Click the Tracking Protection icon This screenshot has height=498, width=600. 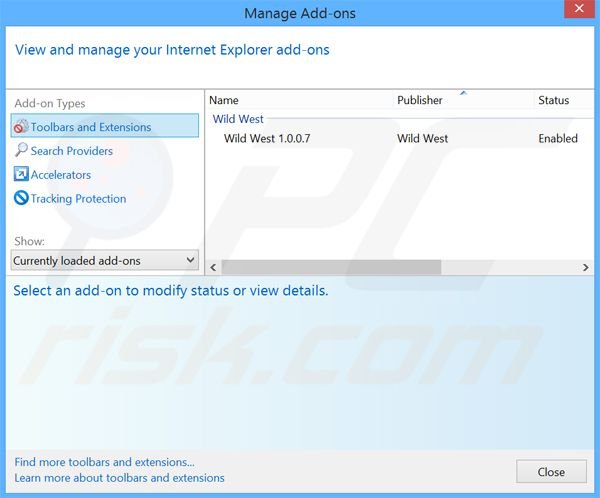tap(21, 199)
